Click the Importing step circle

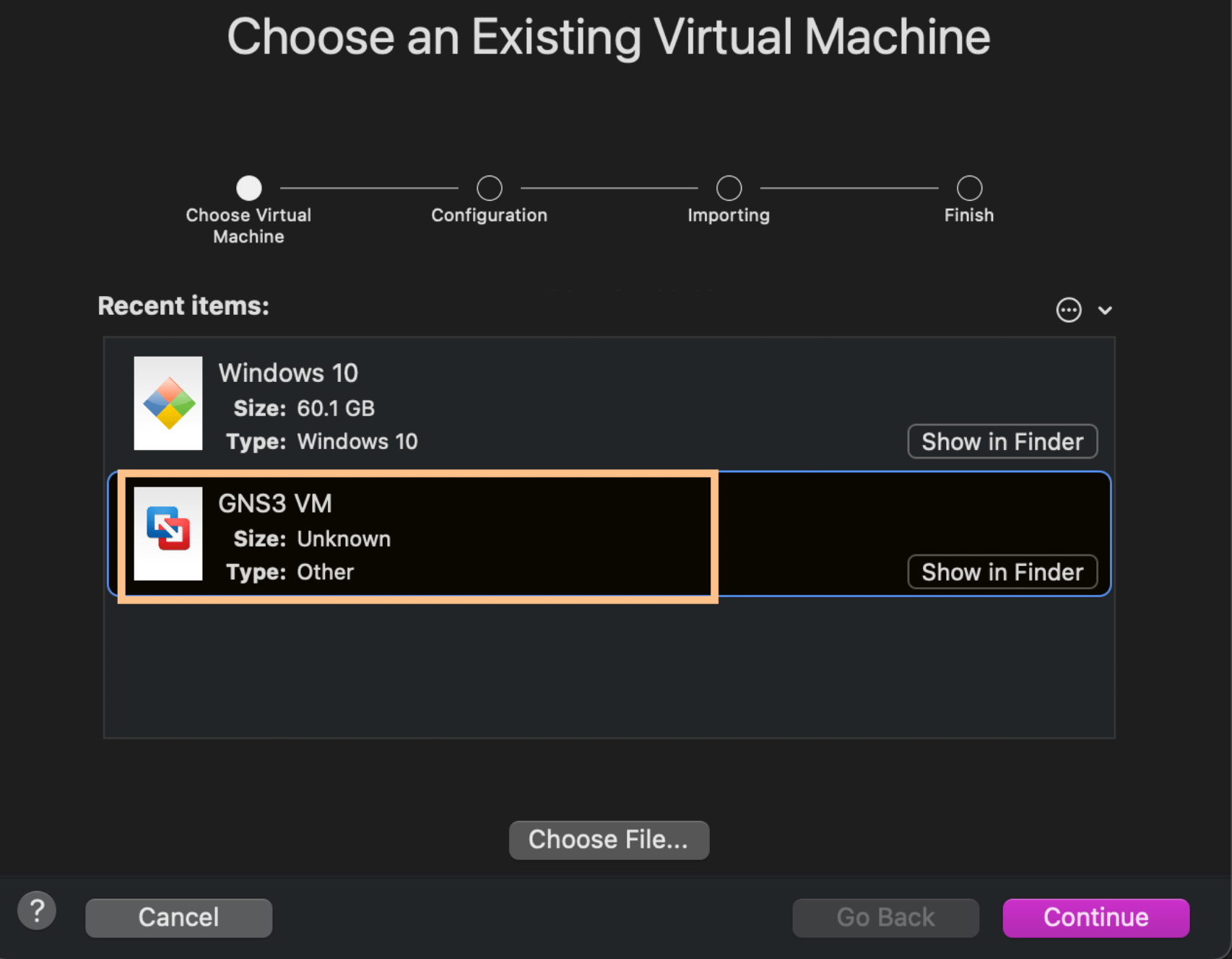click(729, 186)
